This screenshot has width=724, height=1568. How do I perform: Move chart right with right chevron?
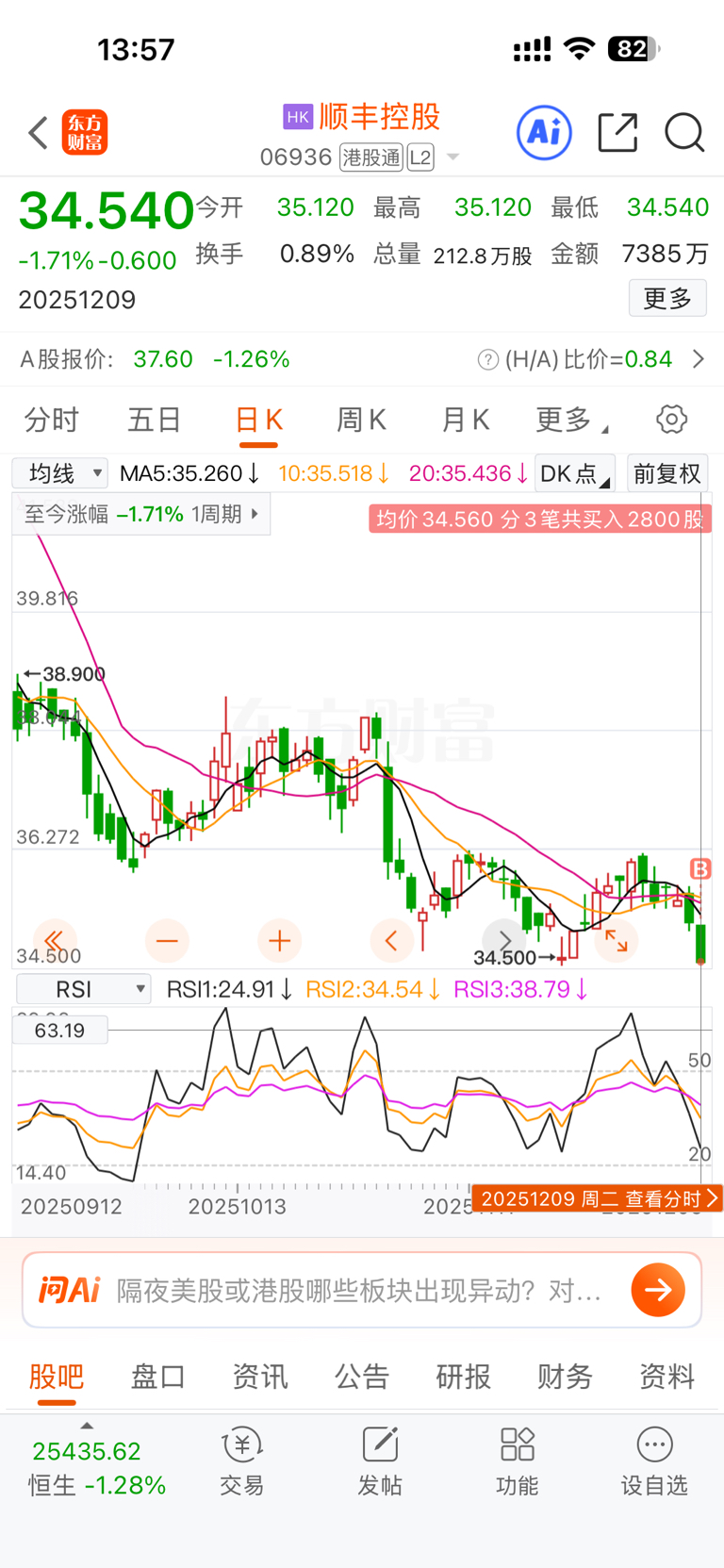(504, 940)
